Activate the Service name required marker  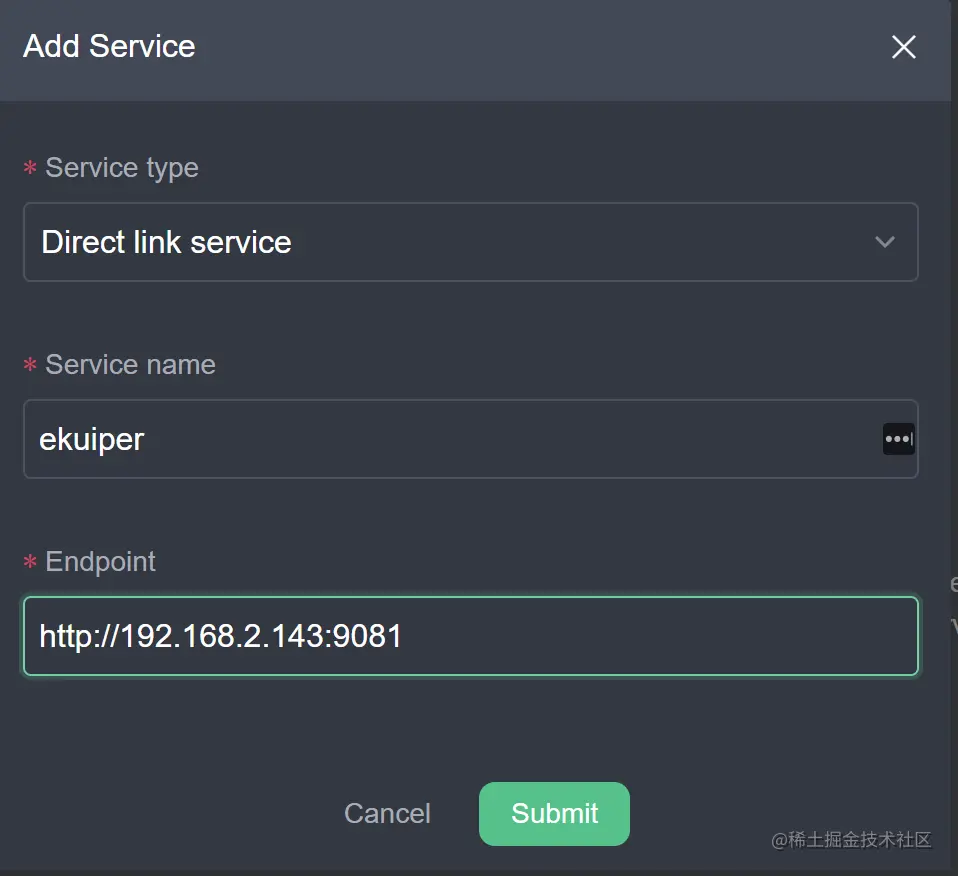(x=29, y=365)
